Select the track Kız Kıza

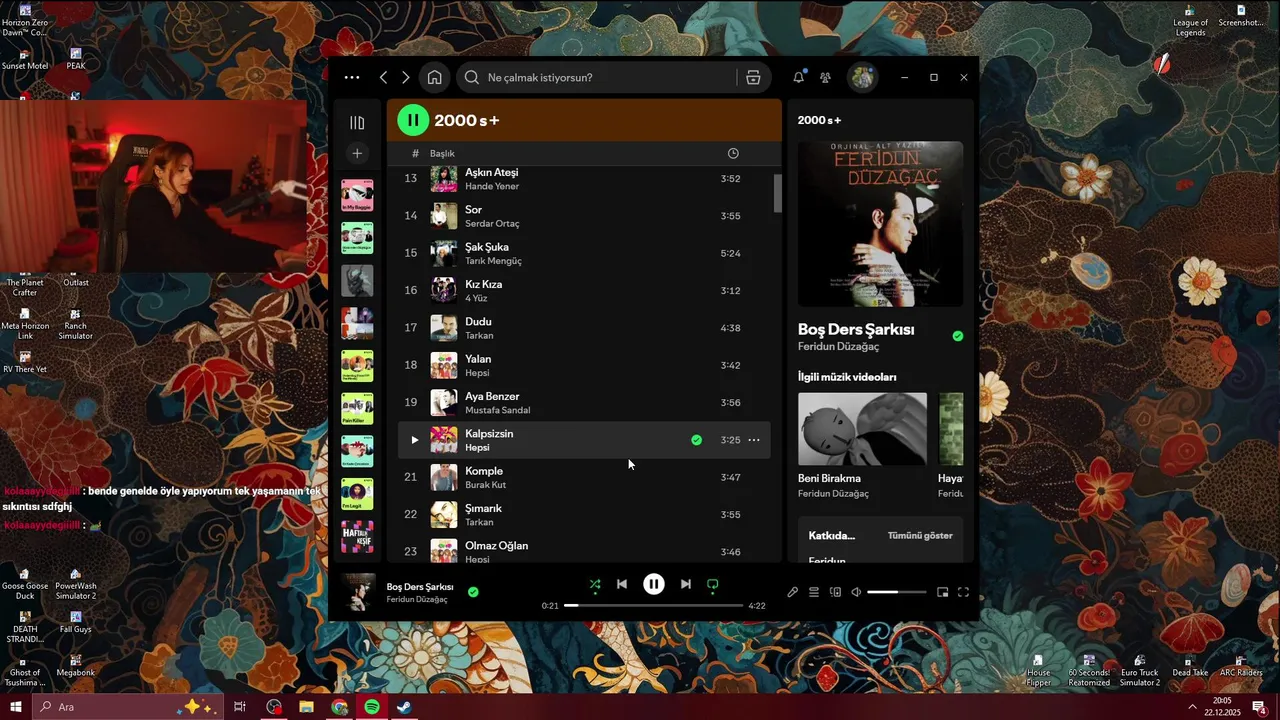(483, 284)
